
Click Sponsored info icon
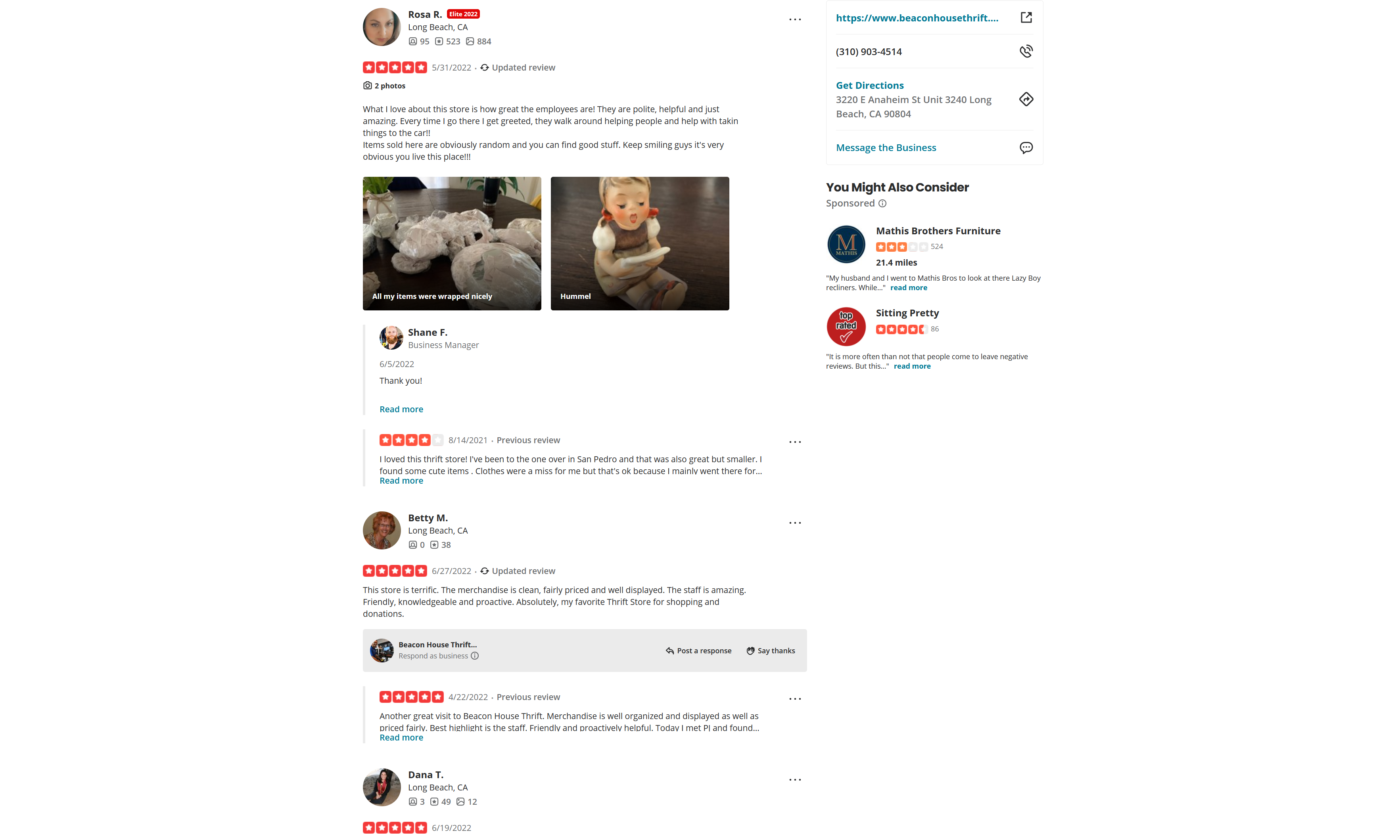pyautogui.click(x=882, y=203)
